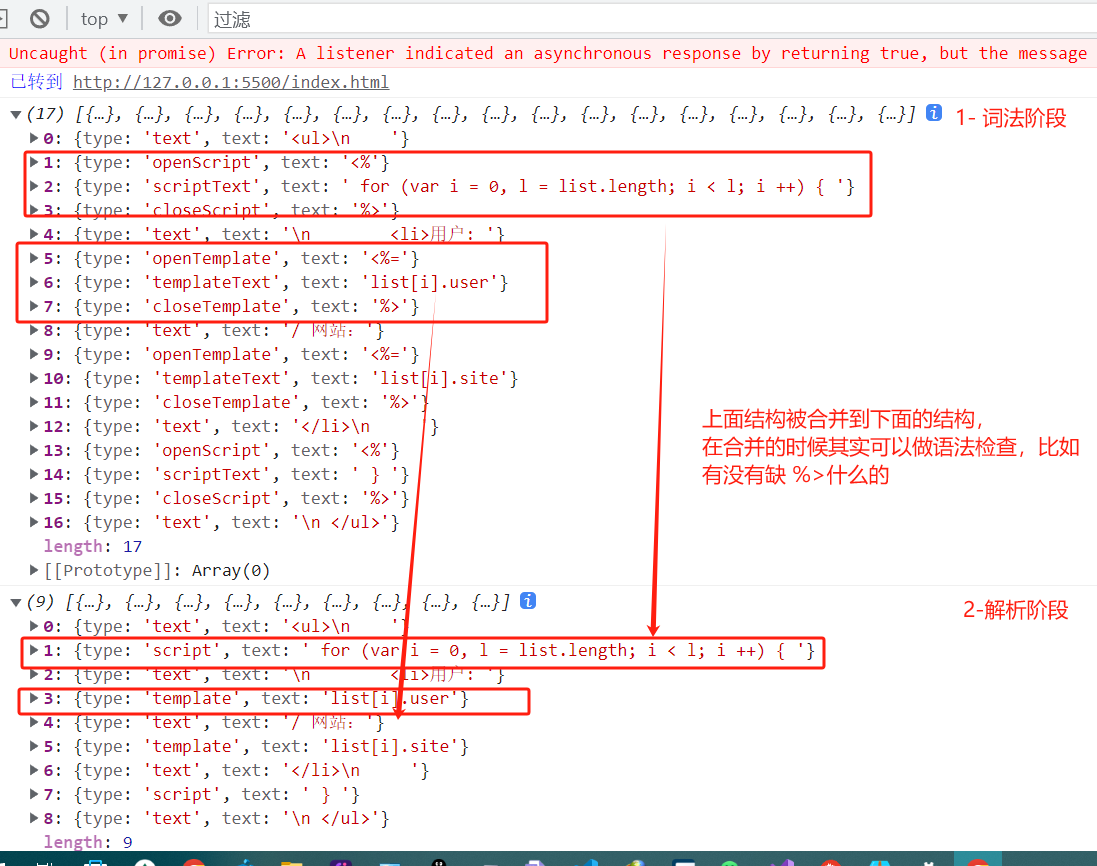Image resolution: width=1097 pixels, height=866 pixels.
Task: Expand [[Prototype]]: Array(0) of first array
Action: [34, 570]
